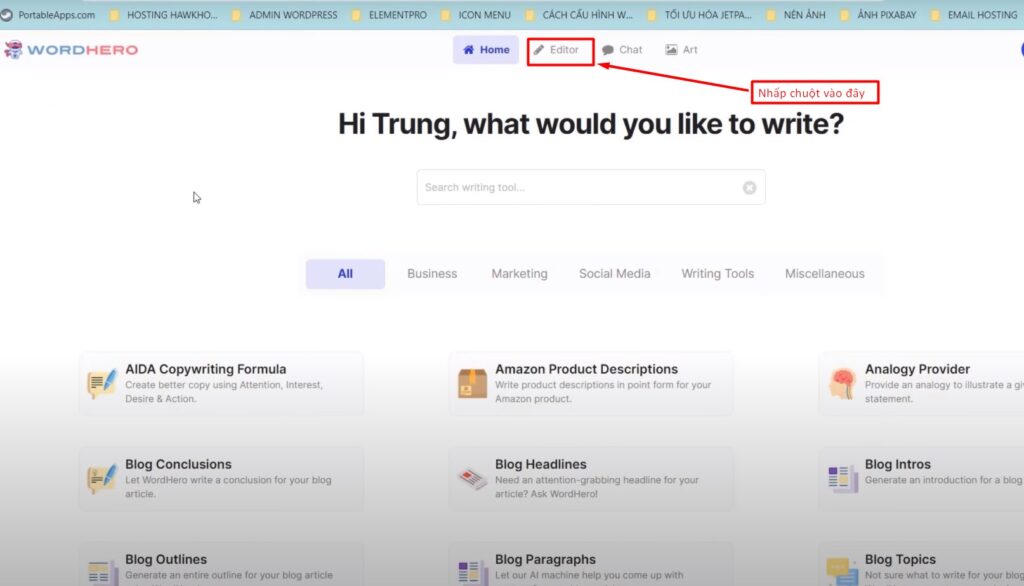
Task: Select the Writing Tools category filter
Action: pyautogui.click(x=718, y=274)
